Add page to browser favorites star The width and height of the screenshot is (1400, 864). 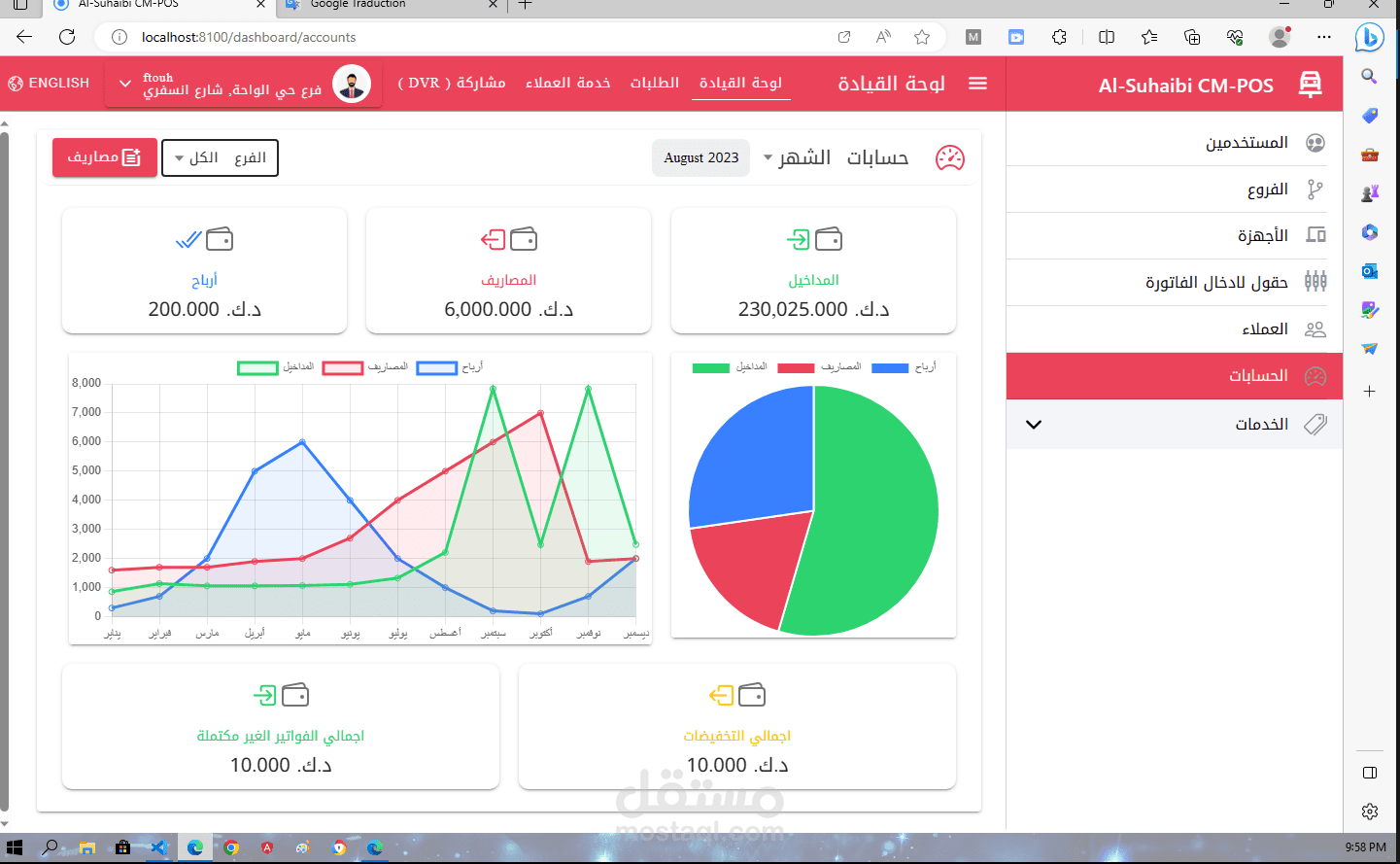click(x=922, y=37)
